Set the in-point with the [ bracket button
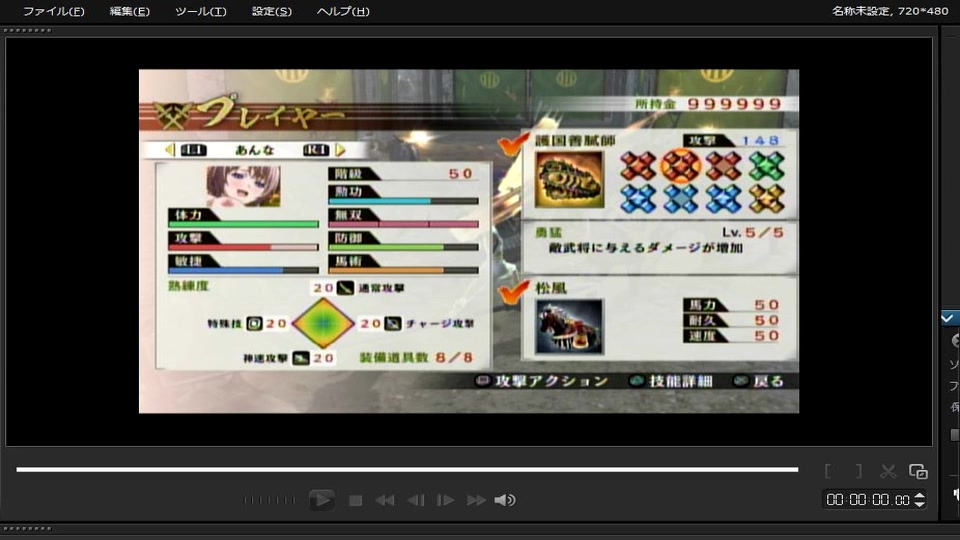 click(x=828, y=471)
